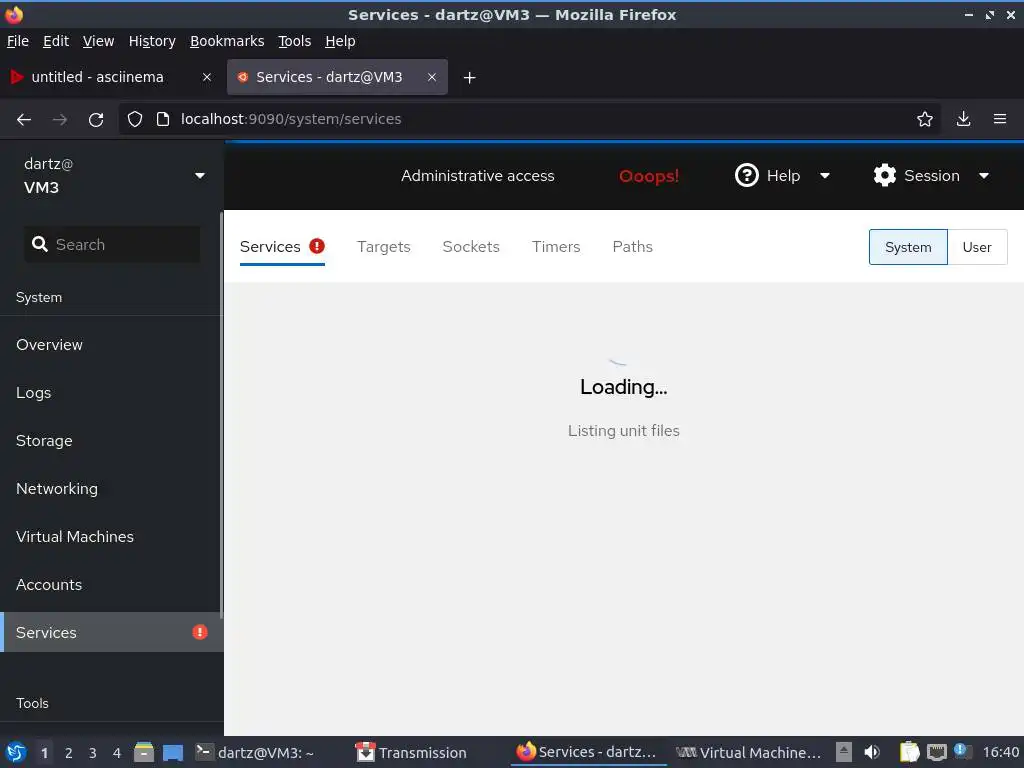Screen dimensions: 1024x768
Task: Switch to workspace 4
Action: click(117, 753)
